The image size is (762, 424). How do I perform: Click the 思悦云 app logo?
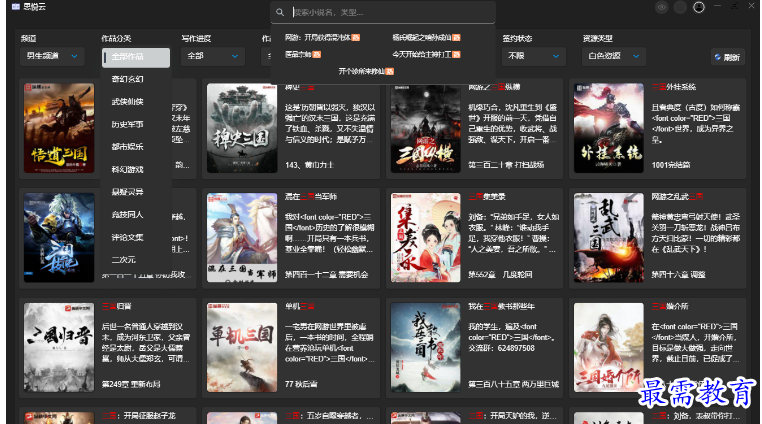pos(16,7)
